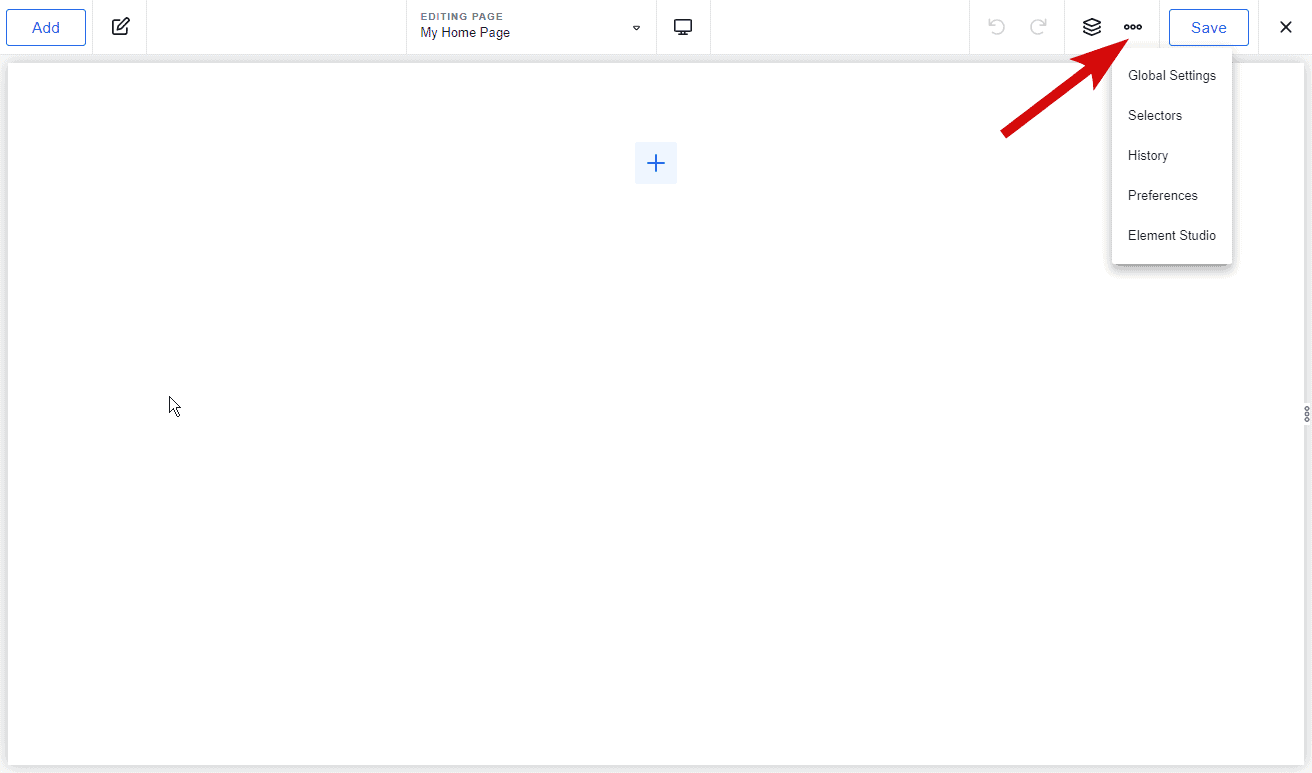Click the My Home Page title

coord(465,33)
